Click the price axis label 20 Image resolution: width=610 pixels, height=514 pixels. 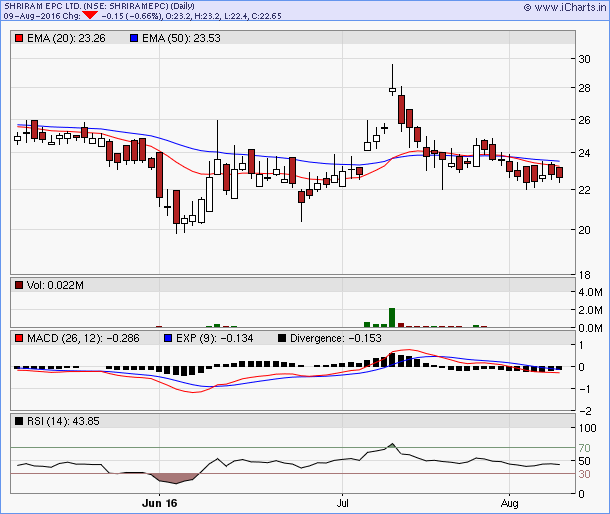[x=584, y=230]
